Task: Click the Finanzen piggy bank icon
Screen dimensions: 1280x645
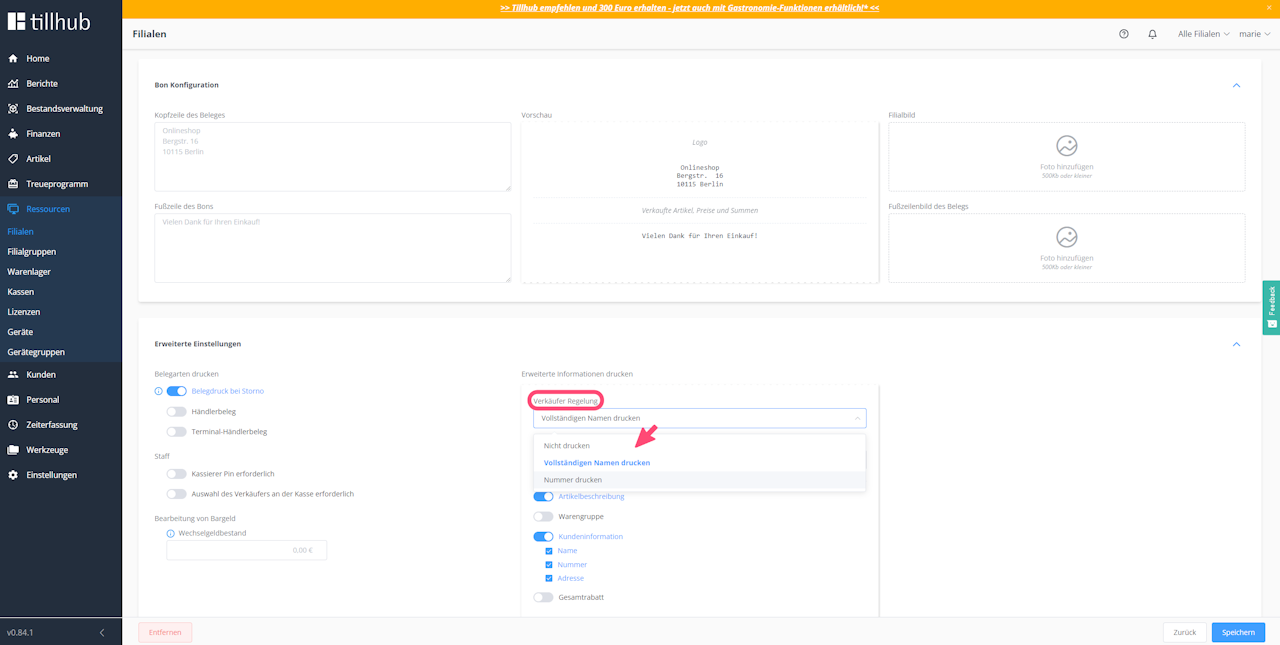Action: [x=13, y=134]
